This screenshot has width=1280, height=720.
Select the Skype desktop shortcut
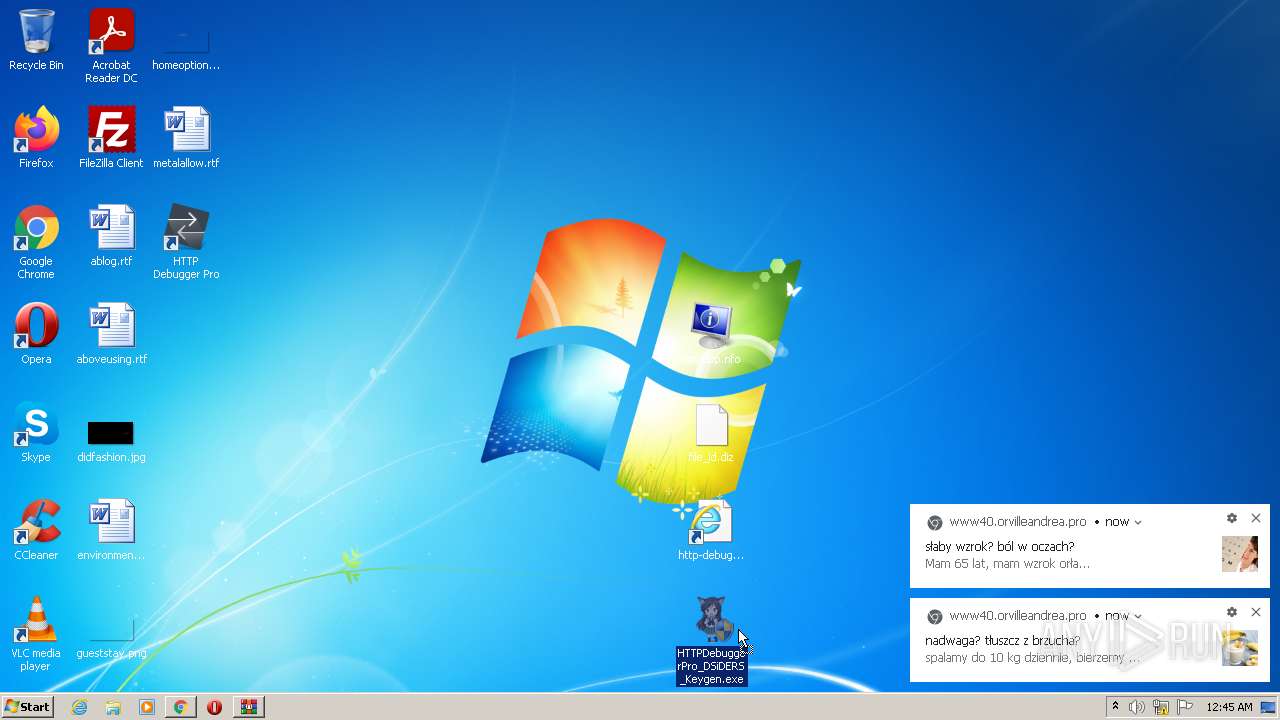click(x=36, y=432)
